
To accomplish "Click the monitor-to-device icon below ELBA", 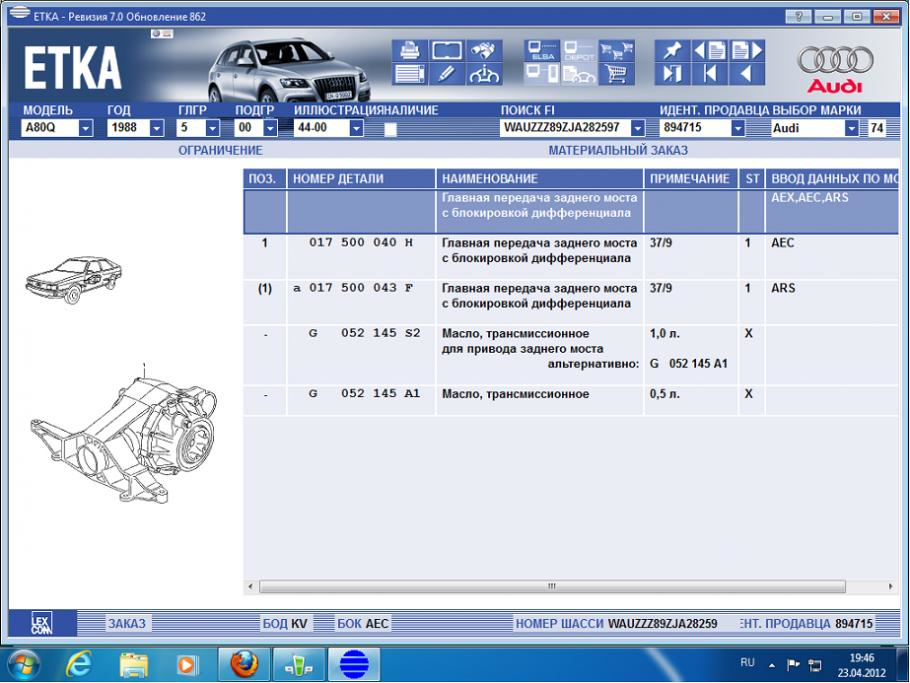I will point(542,74).
